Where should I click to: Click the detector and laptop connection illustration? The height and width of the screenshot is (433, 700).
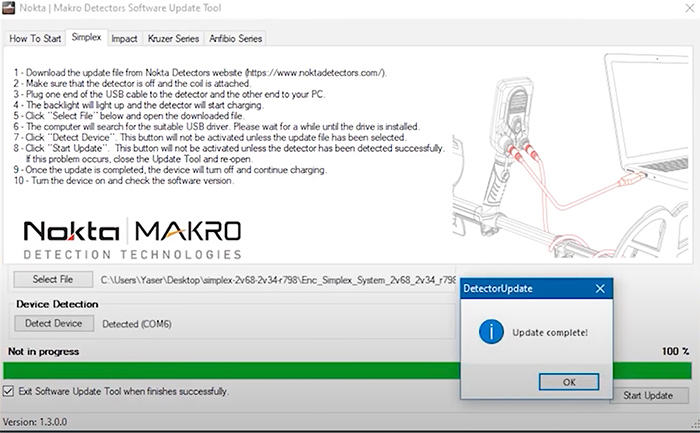point(570,155)
